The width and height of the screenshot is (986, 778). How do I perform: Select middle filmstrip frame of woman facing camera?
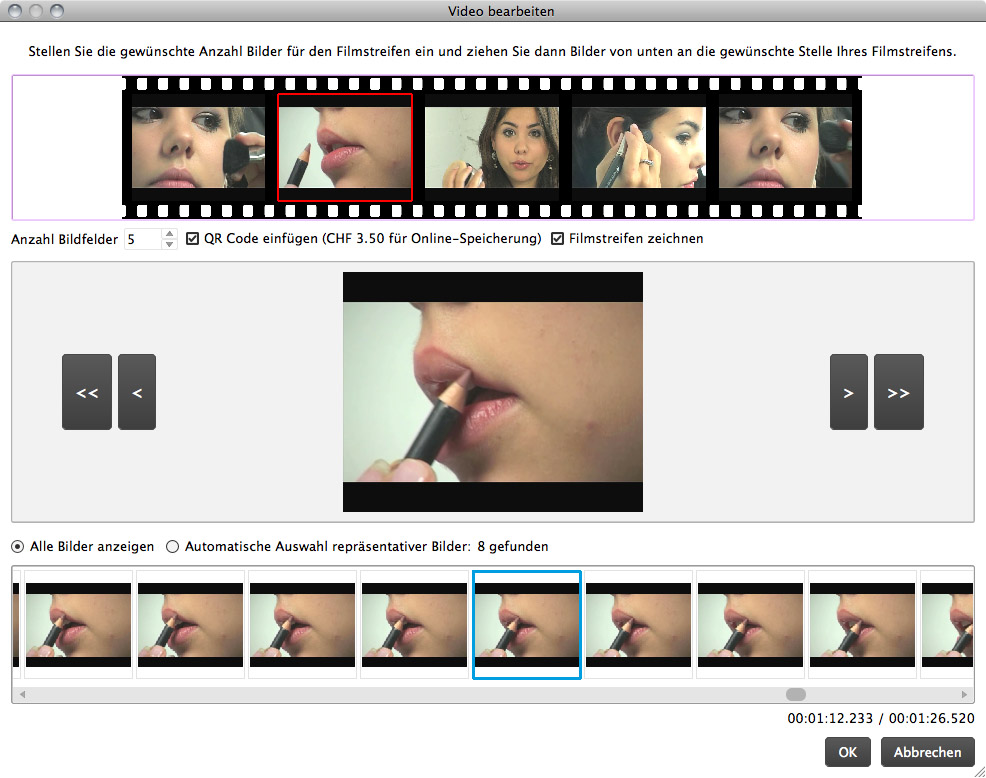point(492,147)
